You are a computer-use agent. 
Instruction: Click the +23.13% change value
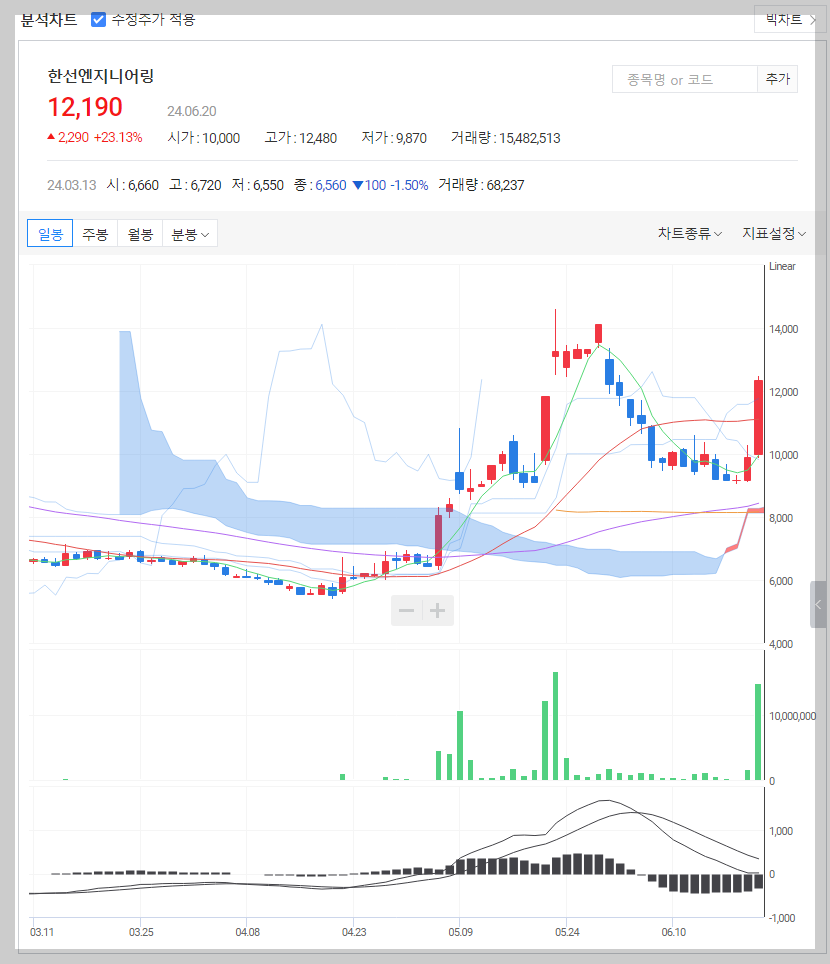(x=118, y=137)
